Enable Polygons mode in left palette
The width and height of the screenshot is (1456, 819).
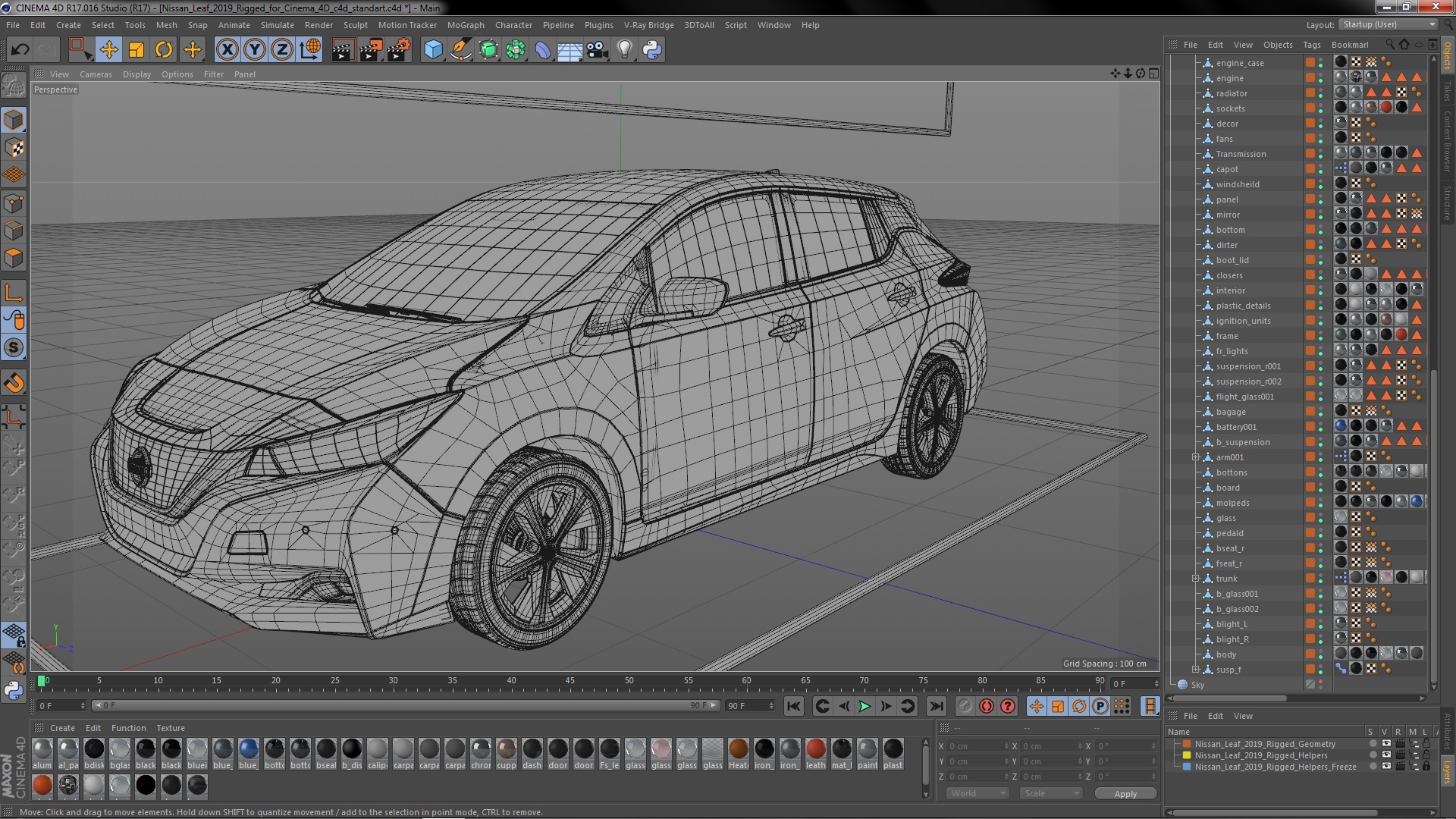(14, 259)
